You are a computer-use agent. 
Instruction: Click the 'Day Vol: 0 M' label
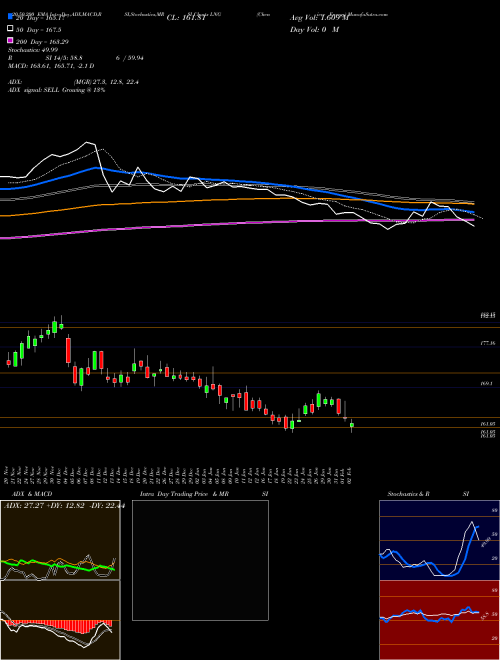tap(314, 29)
